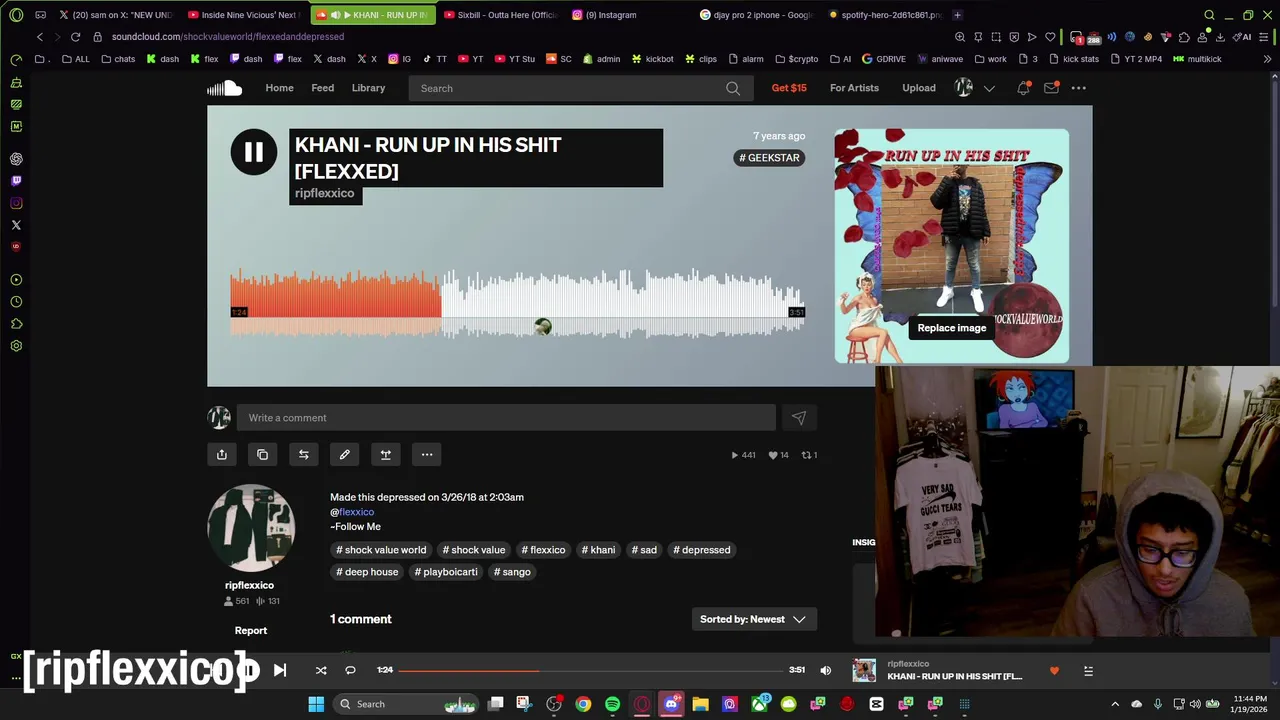Open X icon in the browser sidebar

click(x=16, y=225)
